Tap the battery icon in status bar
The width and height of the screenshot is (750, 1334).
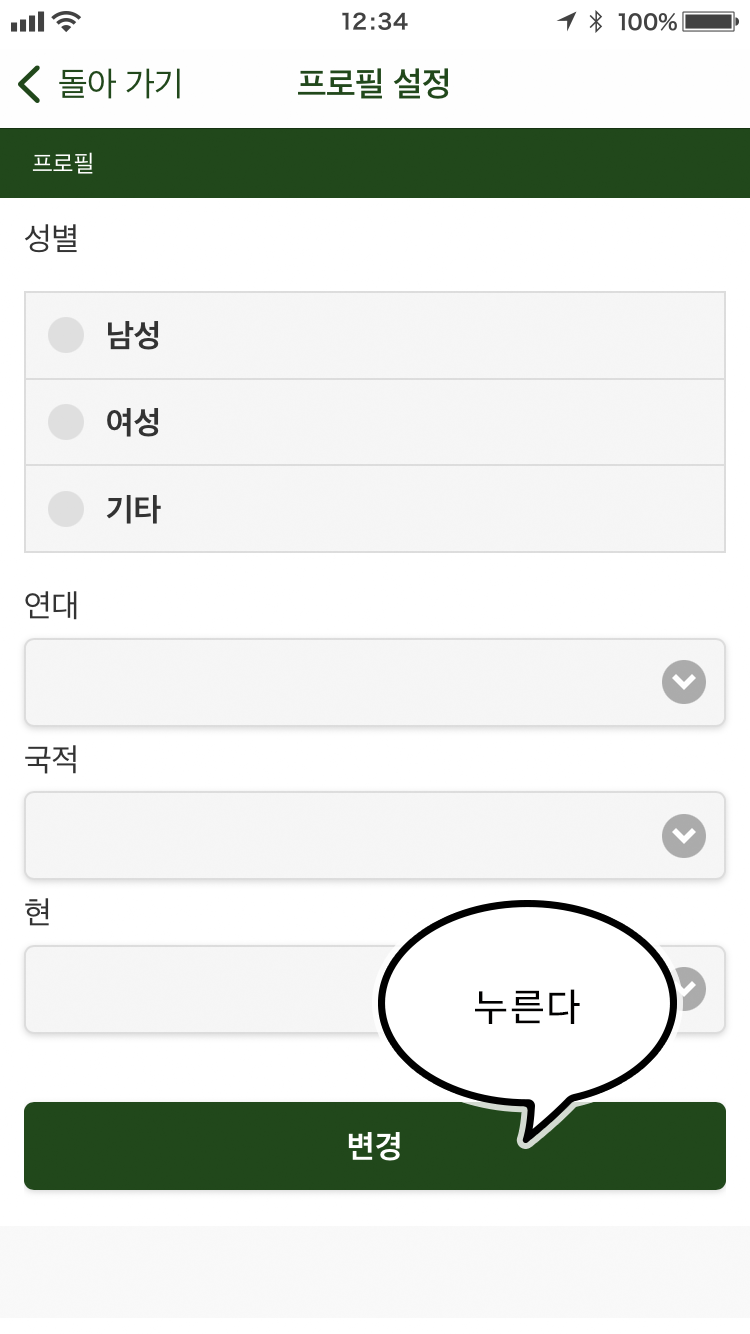(710, 21)
